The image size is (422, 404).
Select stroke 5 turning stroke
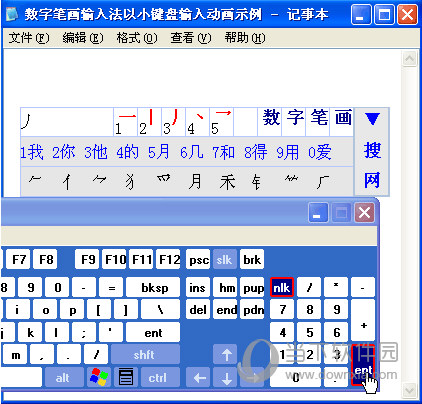point(222,122)
